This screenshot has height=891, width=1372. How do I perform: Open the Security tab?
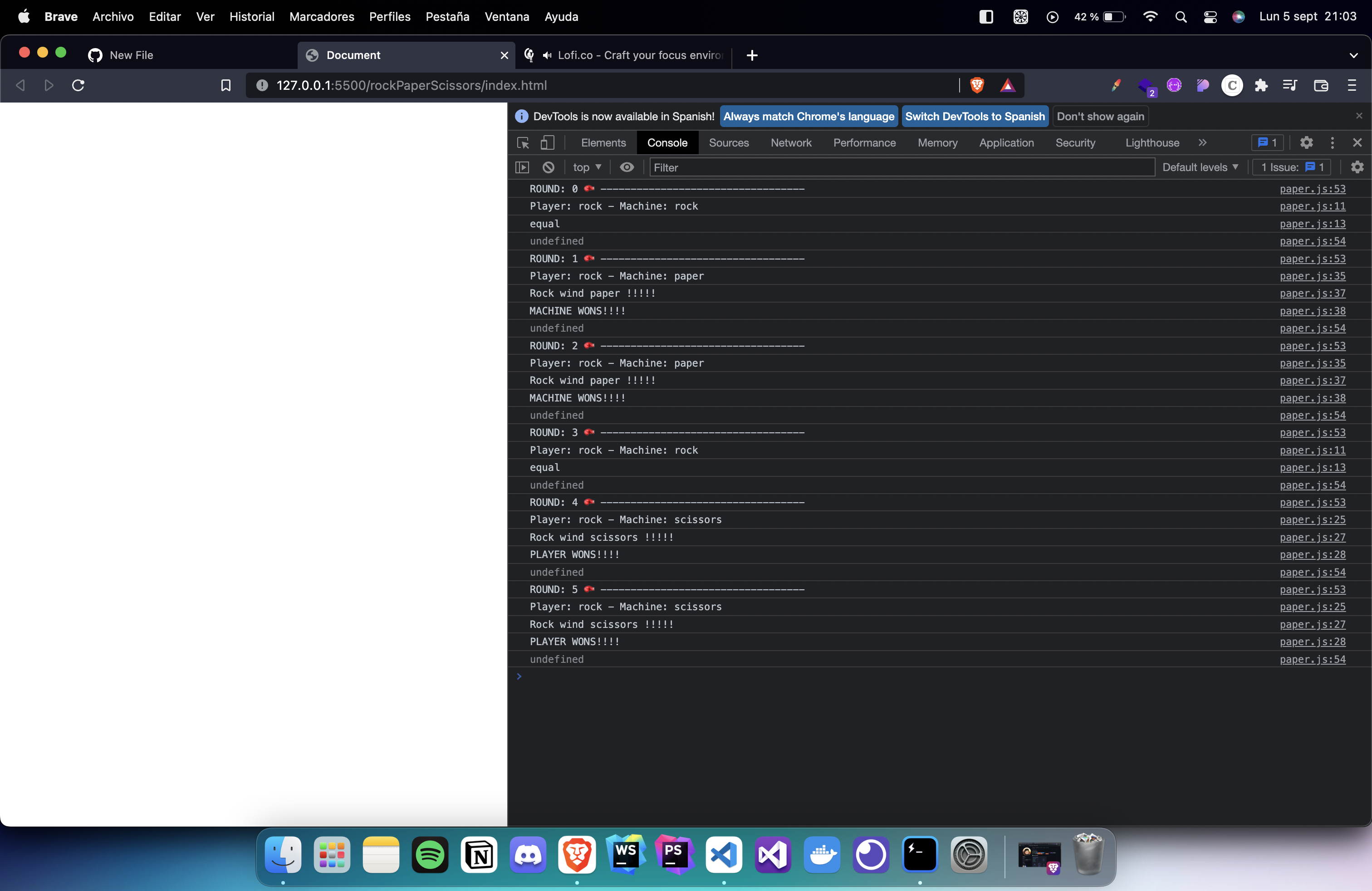pyautogui.click(x=1075, y=142)
